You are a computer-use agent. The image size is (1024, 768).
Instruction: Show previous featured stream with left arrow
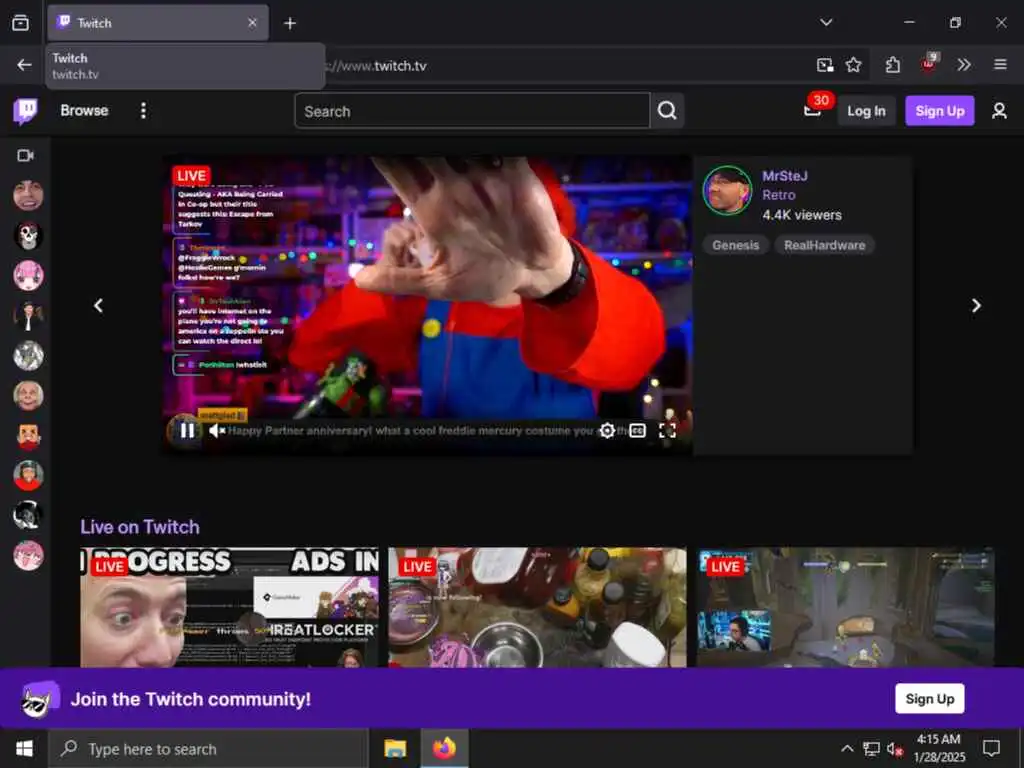(x=99, y=306)
